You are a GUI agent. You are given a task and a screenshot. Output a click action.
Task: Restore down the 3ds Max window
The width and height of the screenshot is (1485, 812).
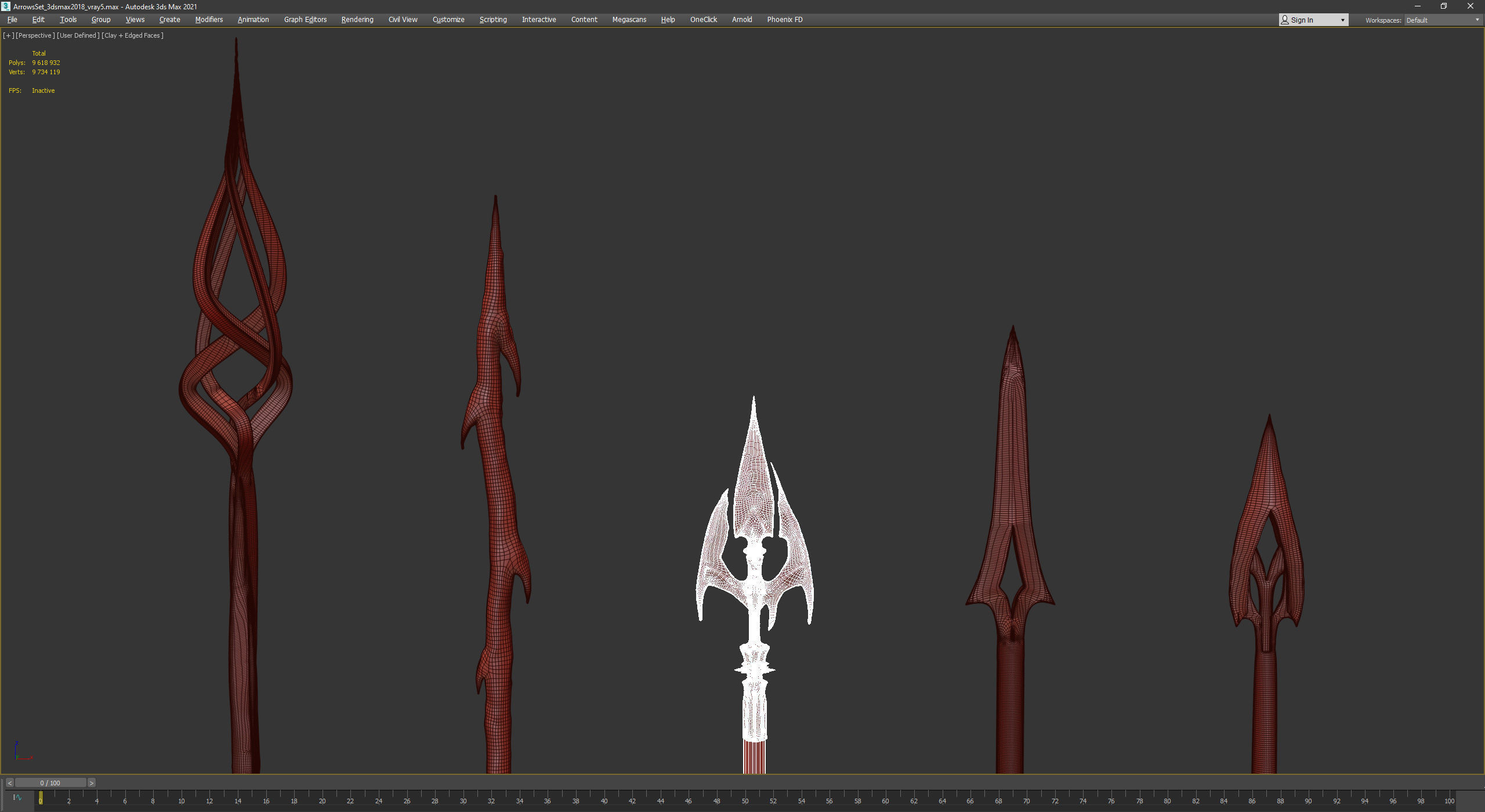click(x=1444, y=6)
